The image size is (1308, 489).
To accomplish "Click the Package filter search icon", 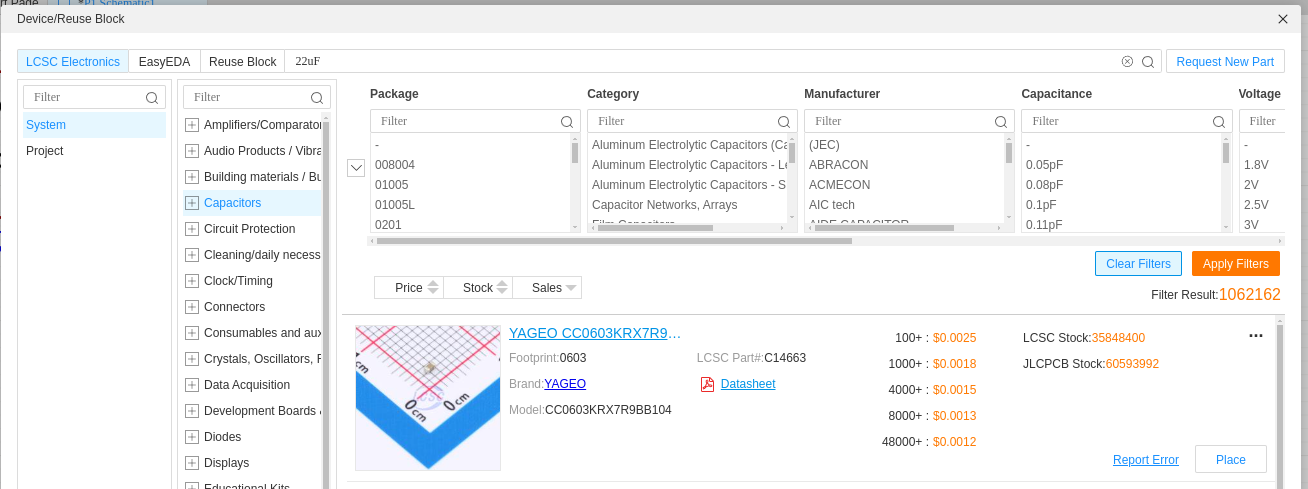I will point(567,121).
